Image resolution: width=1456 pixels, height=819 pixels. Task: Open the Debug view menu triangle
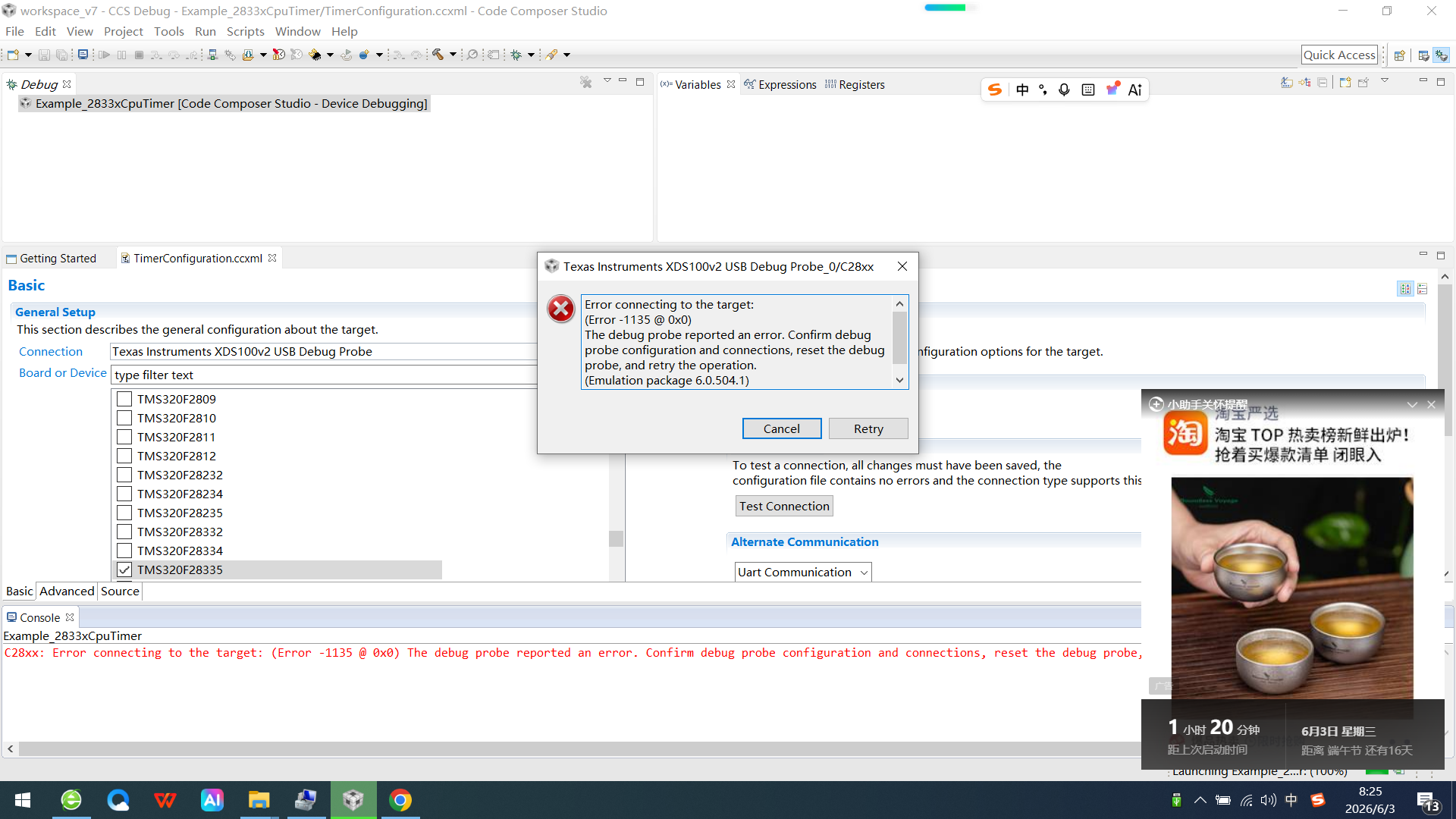607,80
